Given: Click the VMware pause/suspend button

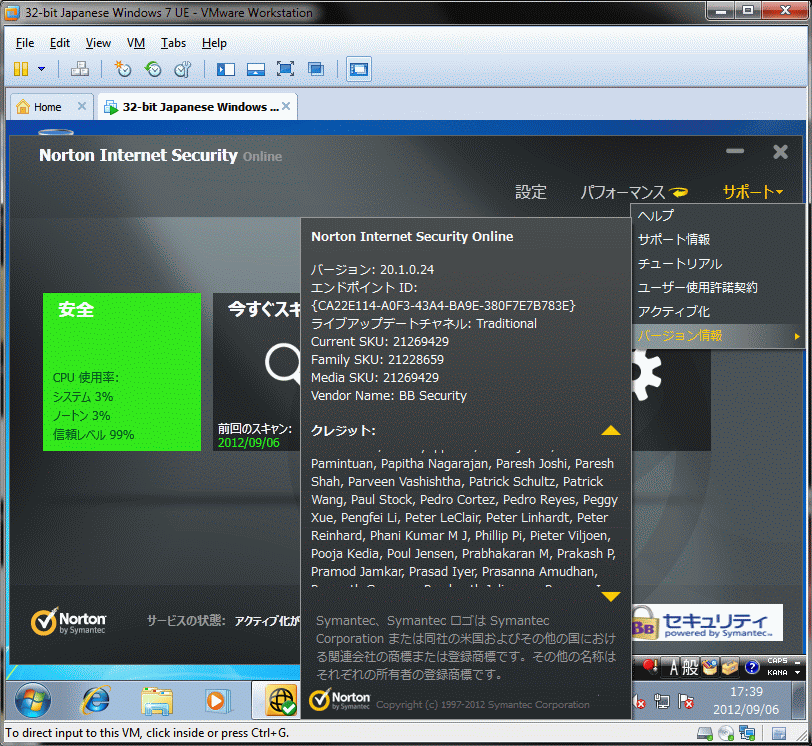Looking at the screenshot, I should coord(21,69).
